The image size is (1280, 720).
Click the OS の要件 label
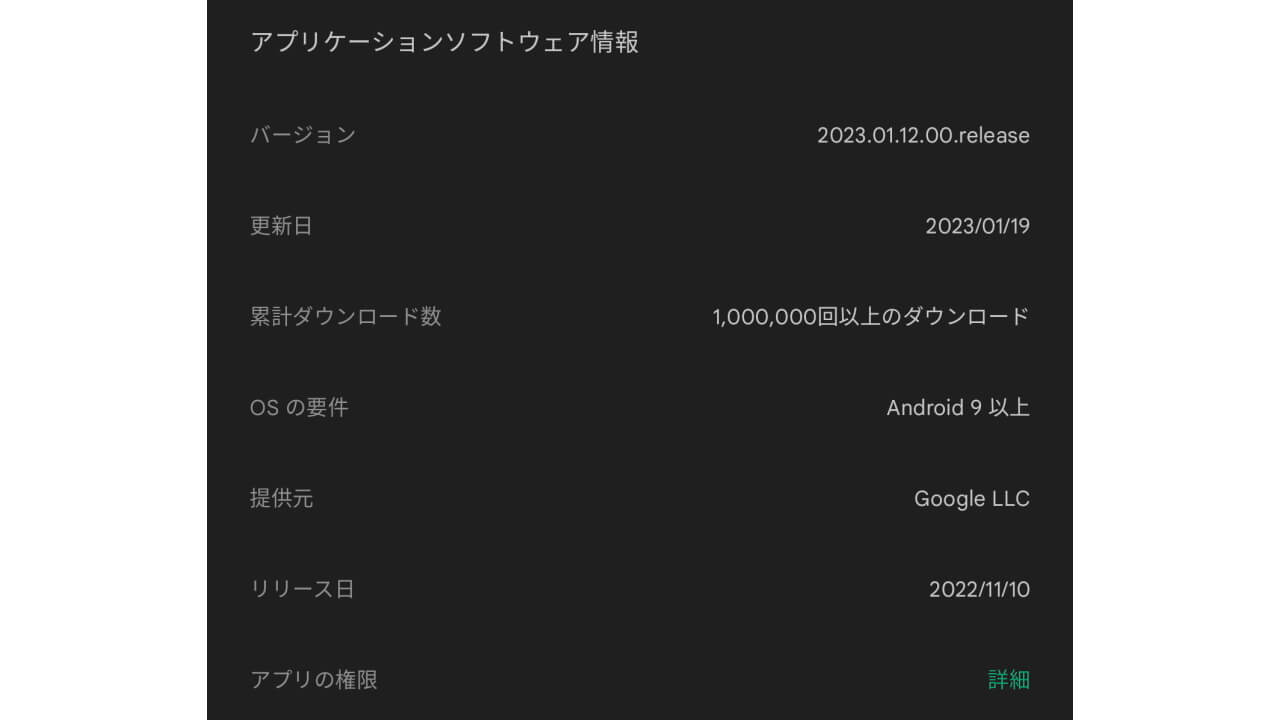[299, 408]
